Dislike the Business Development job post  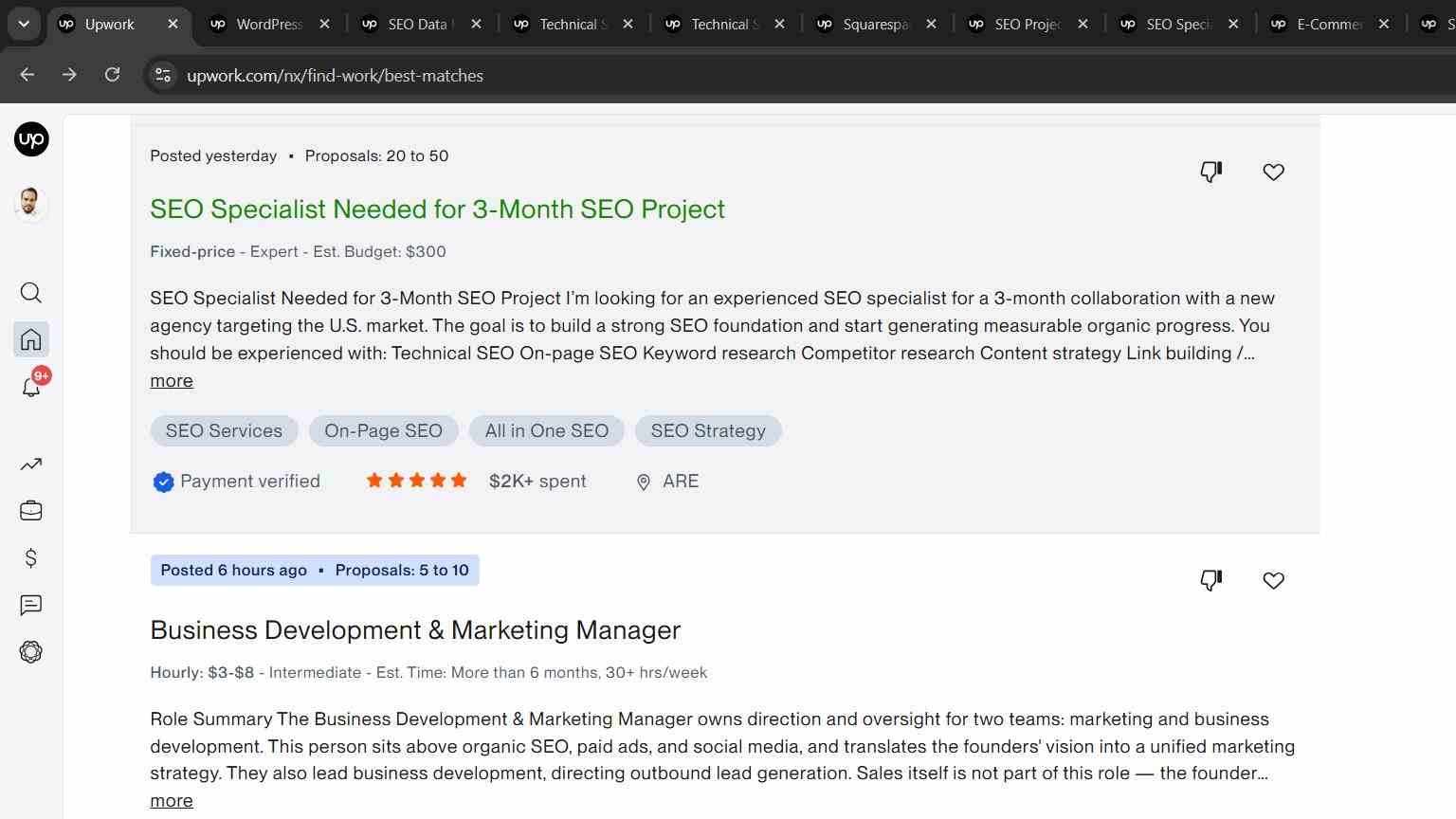pyautogui.click(x=1211, y=580)
